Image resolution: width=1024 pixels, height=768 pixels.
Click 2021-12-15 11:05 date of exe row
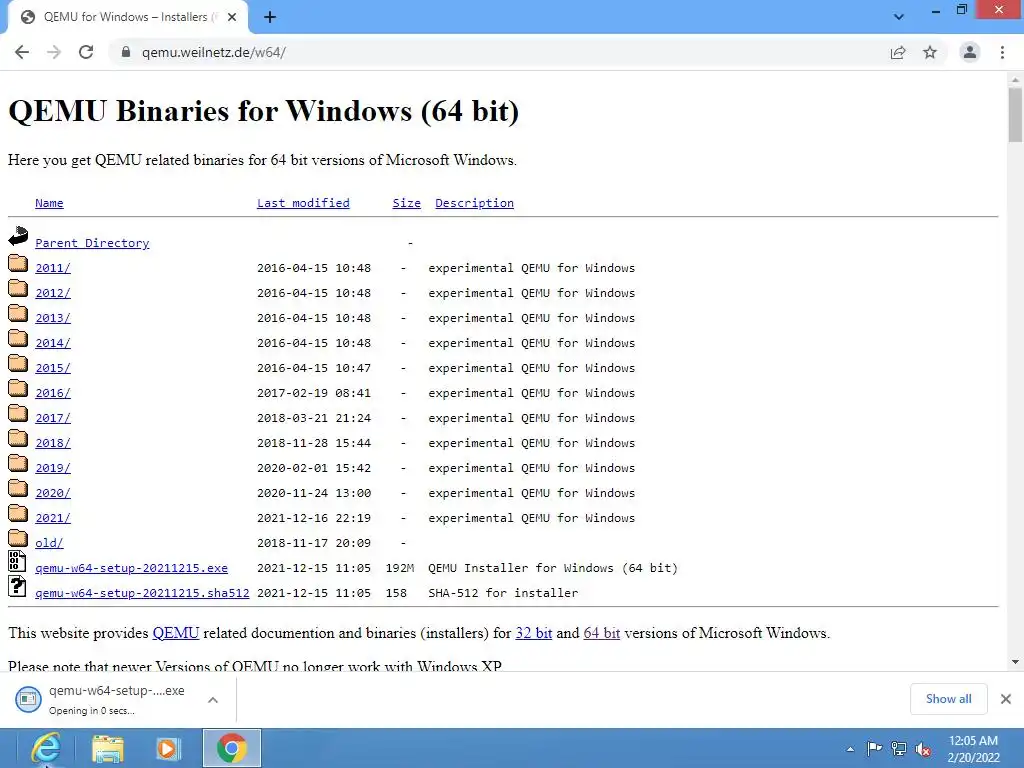tap(313, 568)
